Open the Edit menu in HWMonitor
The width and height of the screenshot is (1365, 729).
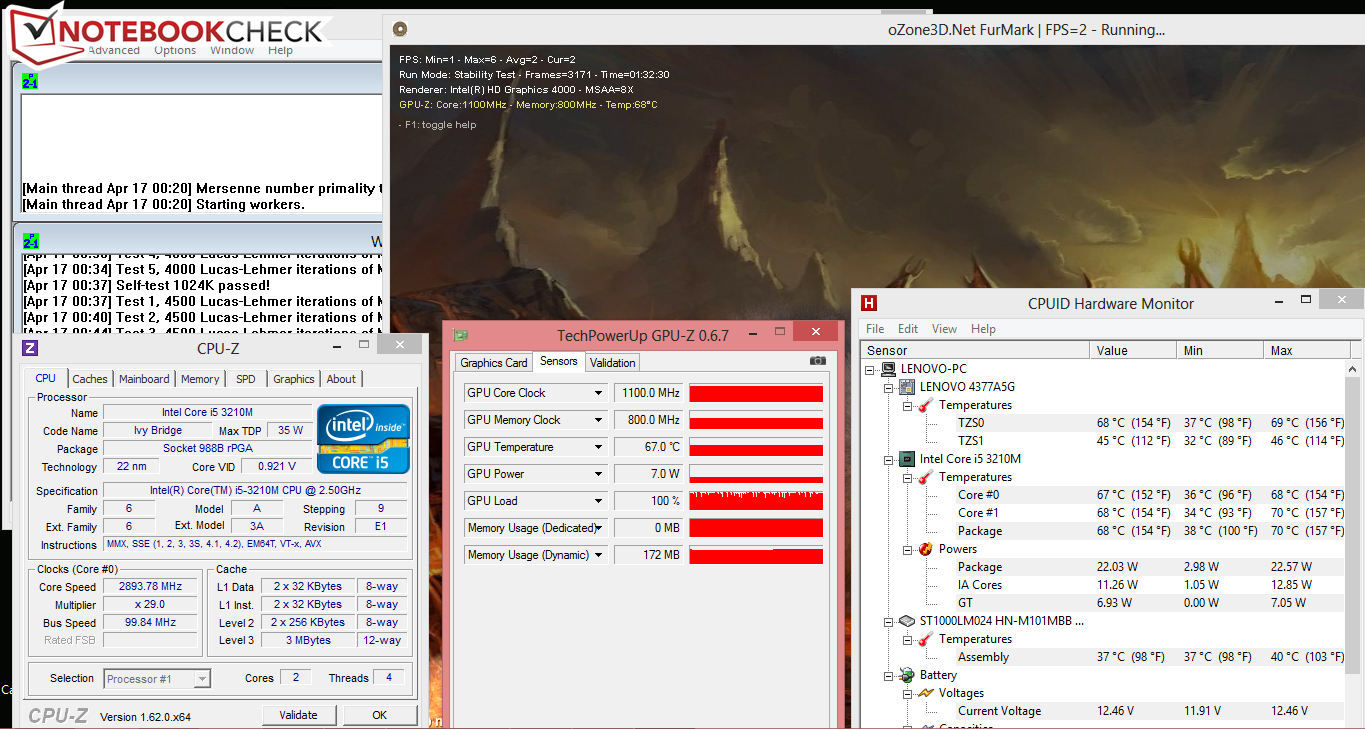(908, 329)
